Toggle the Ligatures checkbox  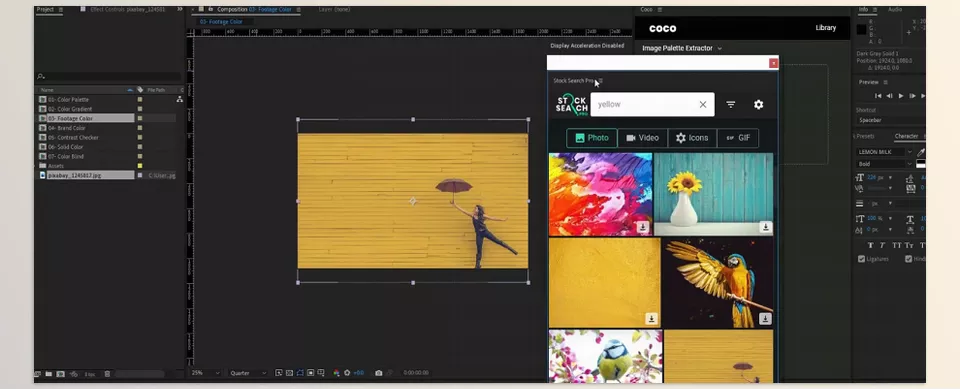point(861,259)
